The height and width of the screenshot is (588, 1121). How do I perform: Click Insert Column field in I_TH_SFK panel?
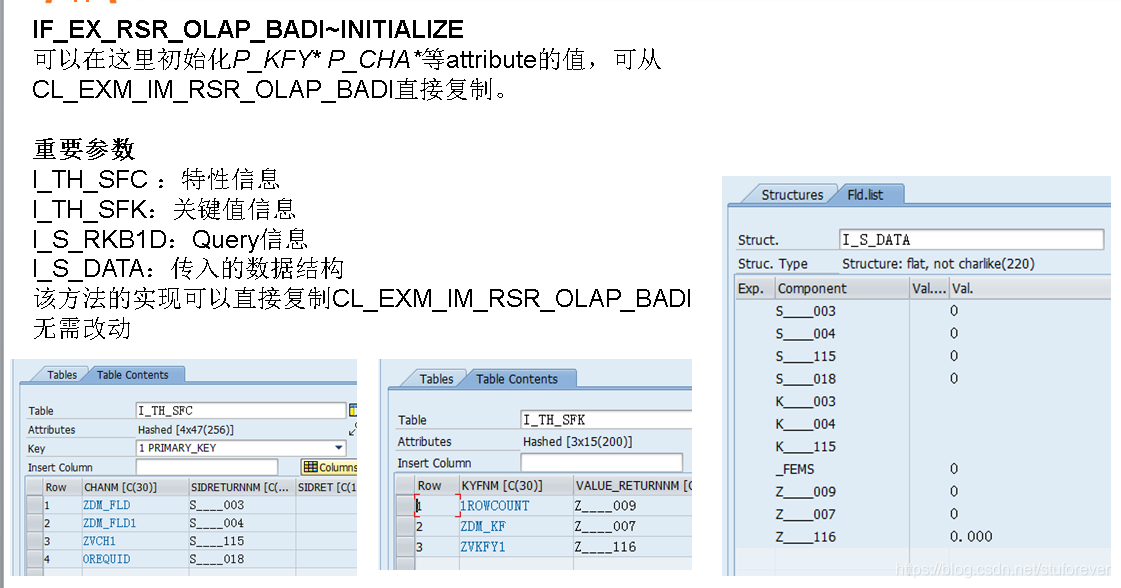pyautogui.click(x=601, y=463)
